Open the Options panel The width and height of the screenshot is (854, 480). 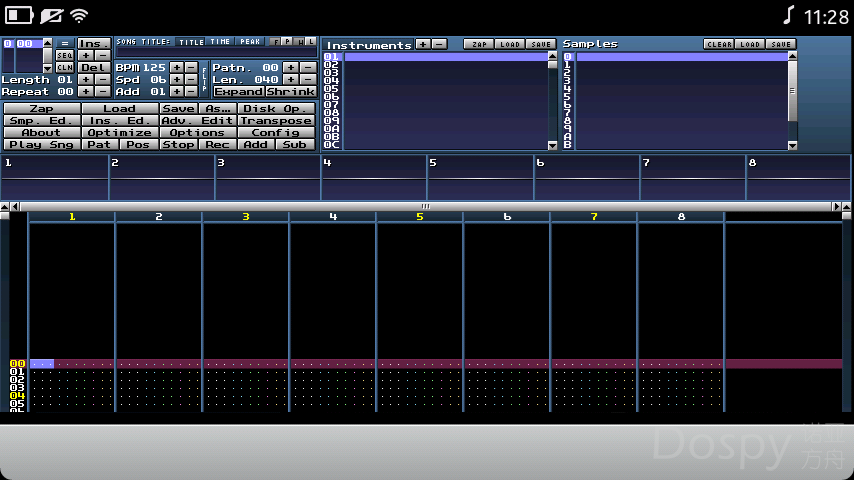tap(197, 132)
